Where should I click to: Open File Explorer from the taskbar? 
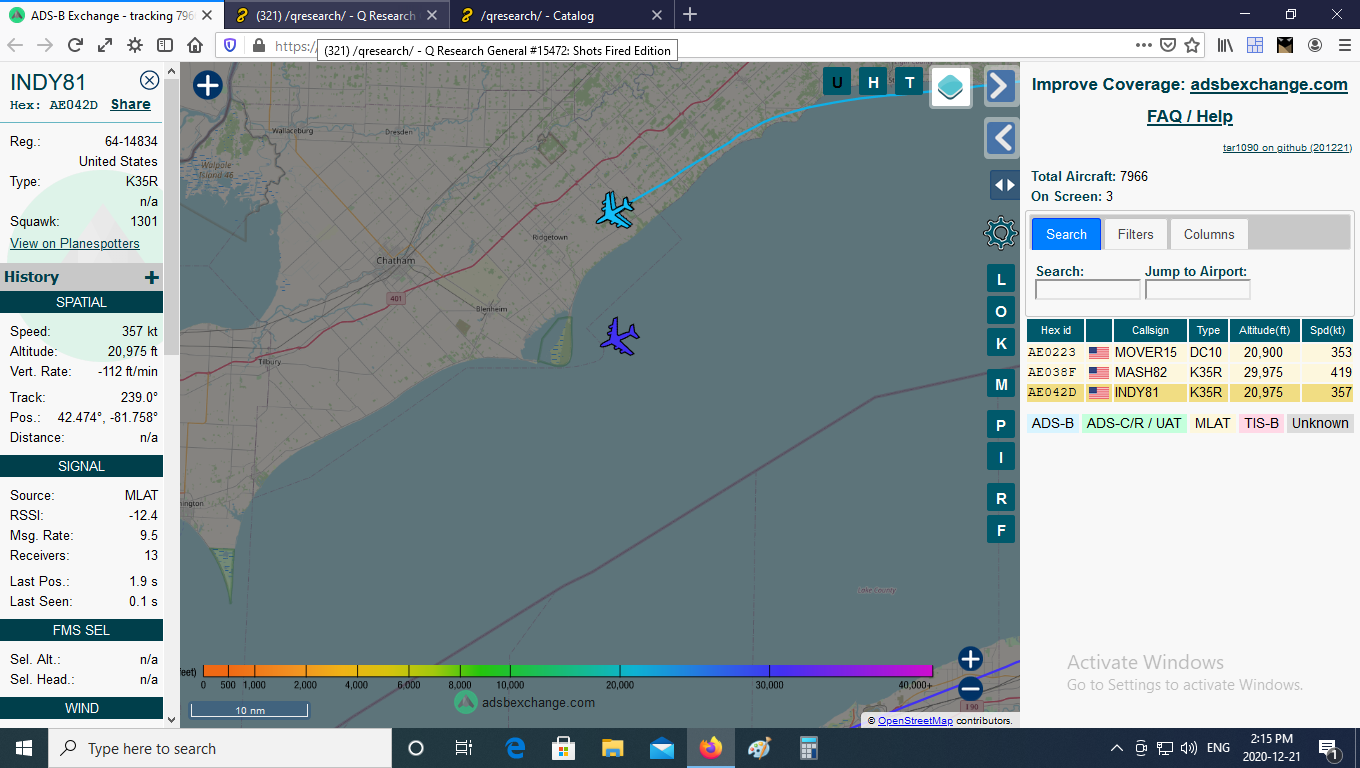(613, 748)
